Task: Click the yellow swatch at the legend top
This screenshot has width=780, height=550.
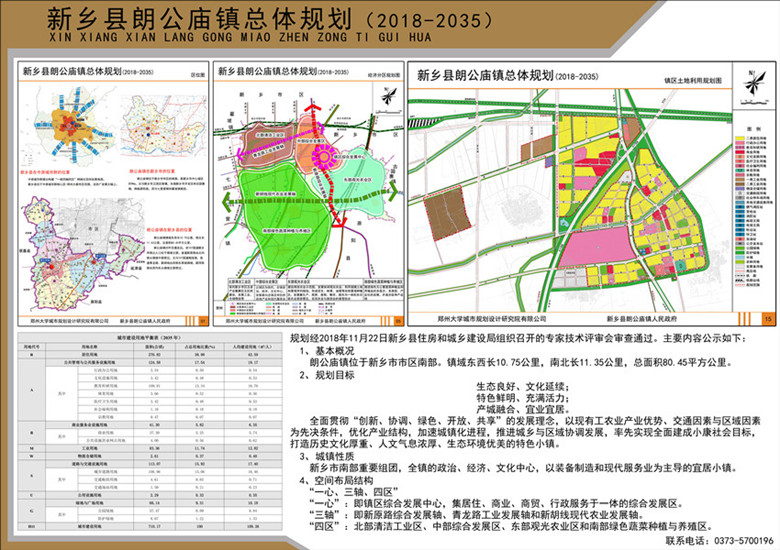Action: [x=740, y=138]
